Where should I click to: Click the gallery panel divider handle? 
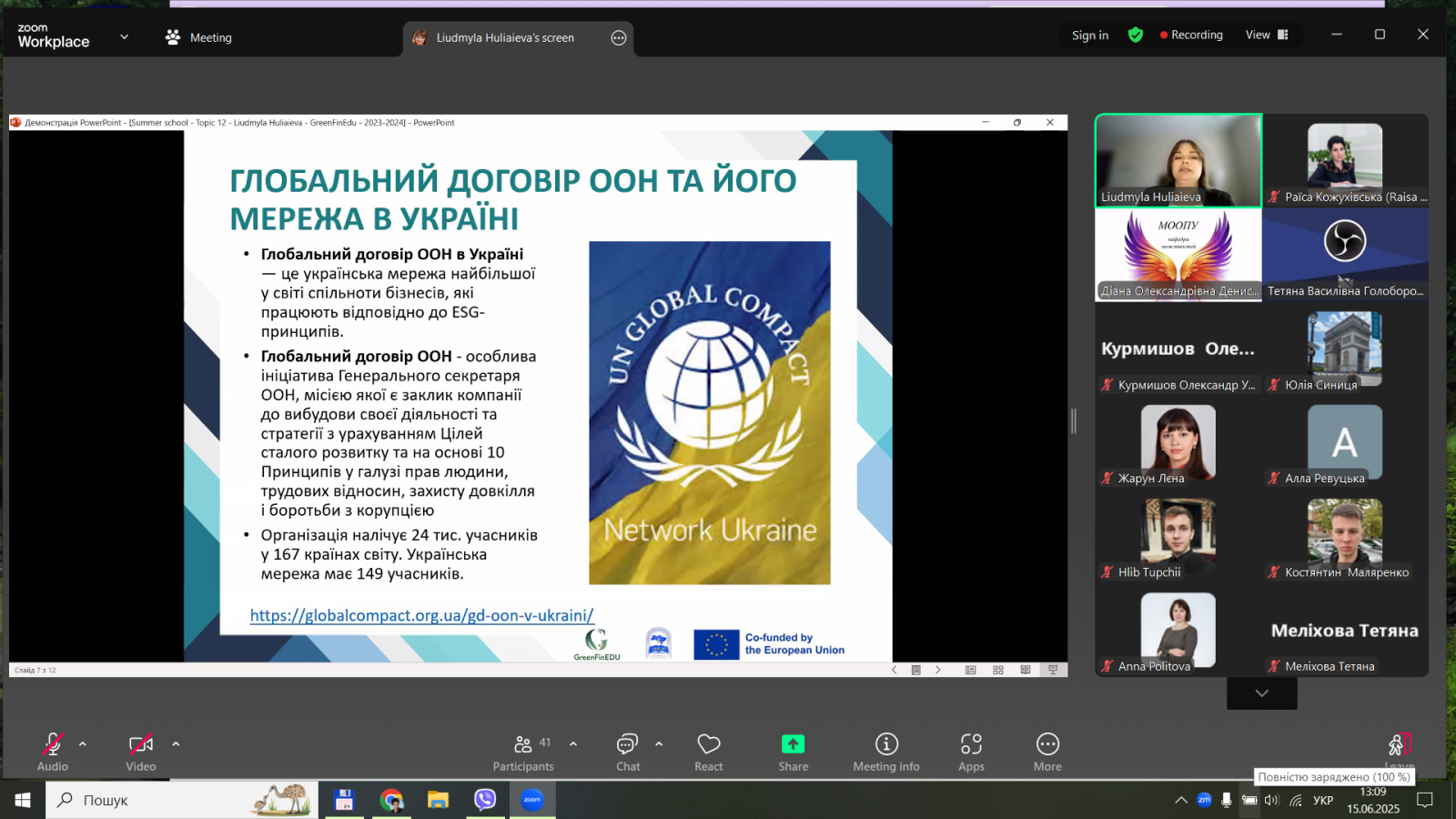click(x=1074, y=420)
